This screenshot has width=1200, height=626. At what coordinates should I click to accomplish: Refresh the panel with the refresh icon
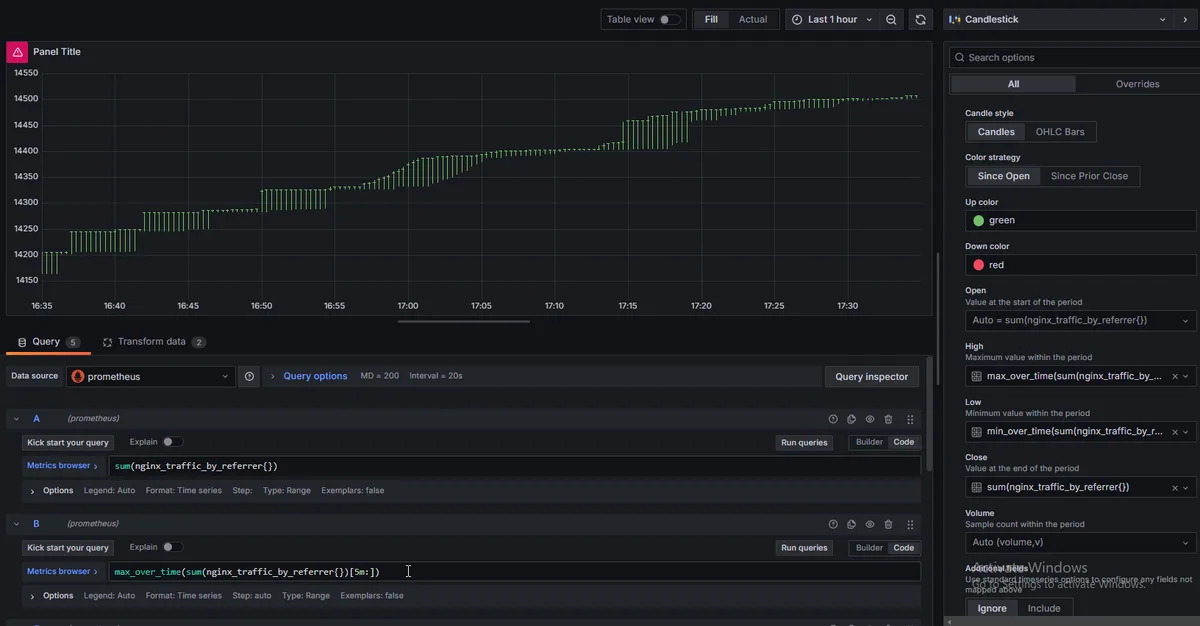pos(921,19)
